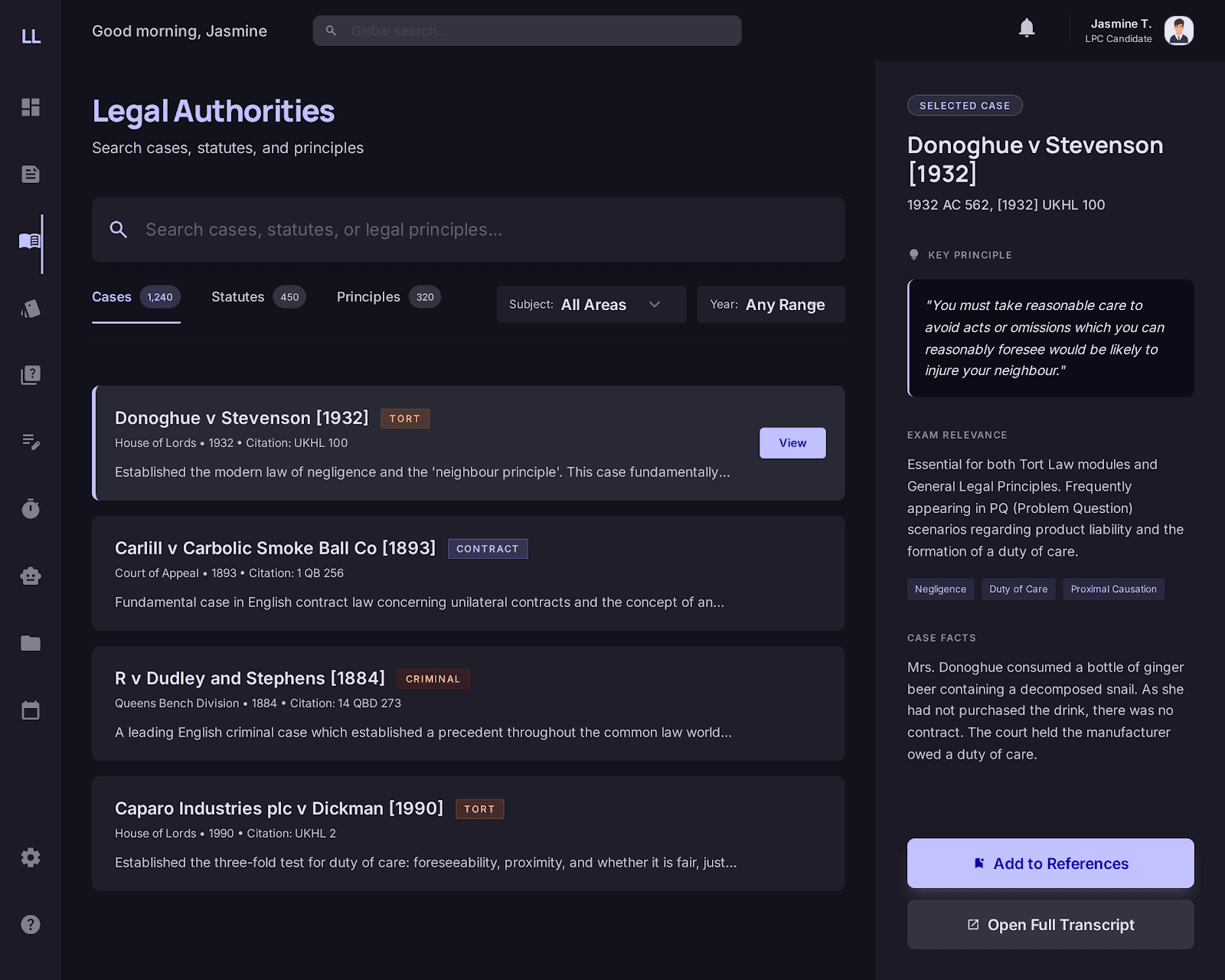Viewport: 1225px width, 980px height.
Task: Open the robot AI assistant icon
Action: (31, 576)
